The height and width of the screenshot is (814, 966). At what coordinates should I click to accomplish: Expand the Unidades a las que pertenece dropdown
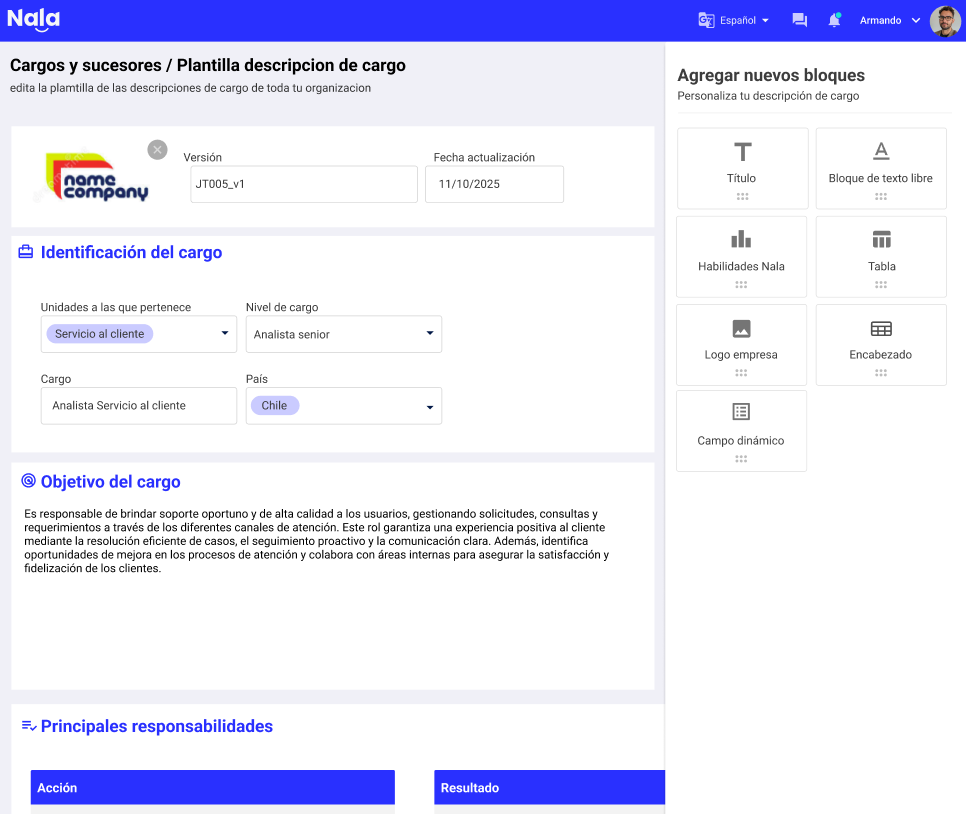tap(225, 334)
